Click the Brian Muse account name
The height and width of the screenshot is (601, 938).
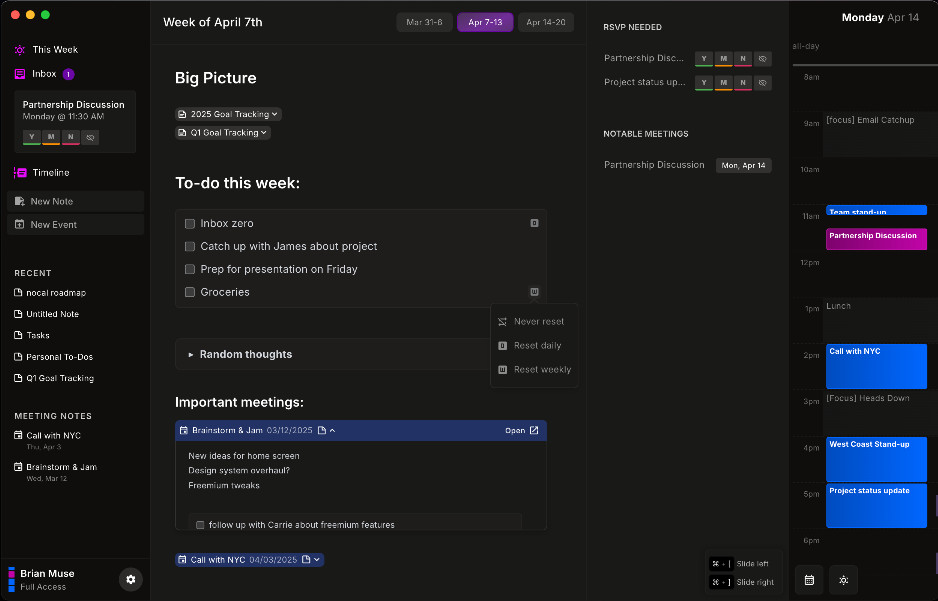(47, 574)
